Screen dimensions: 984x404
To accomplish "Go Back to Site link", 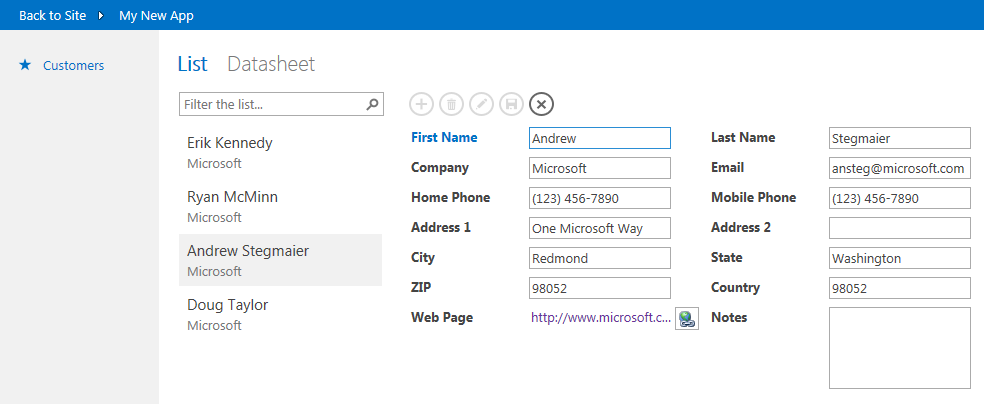I will coord(52,15).
